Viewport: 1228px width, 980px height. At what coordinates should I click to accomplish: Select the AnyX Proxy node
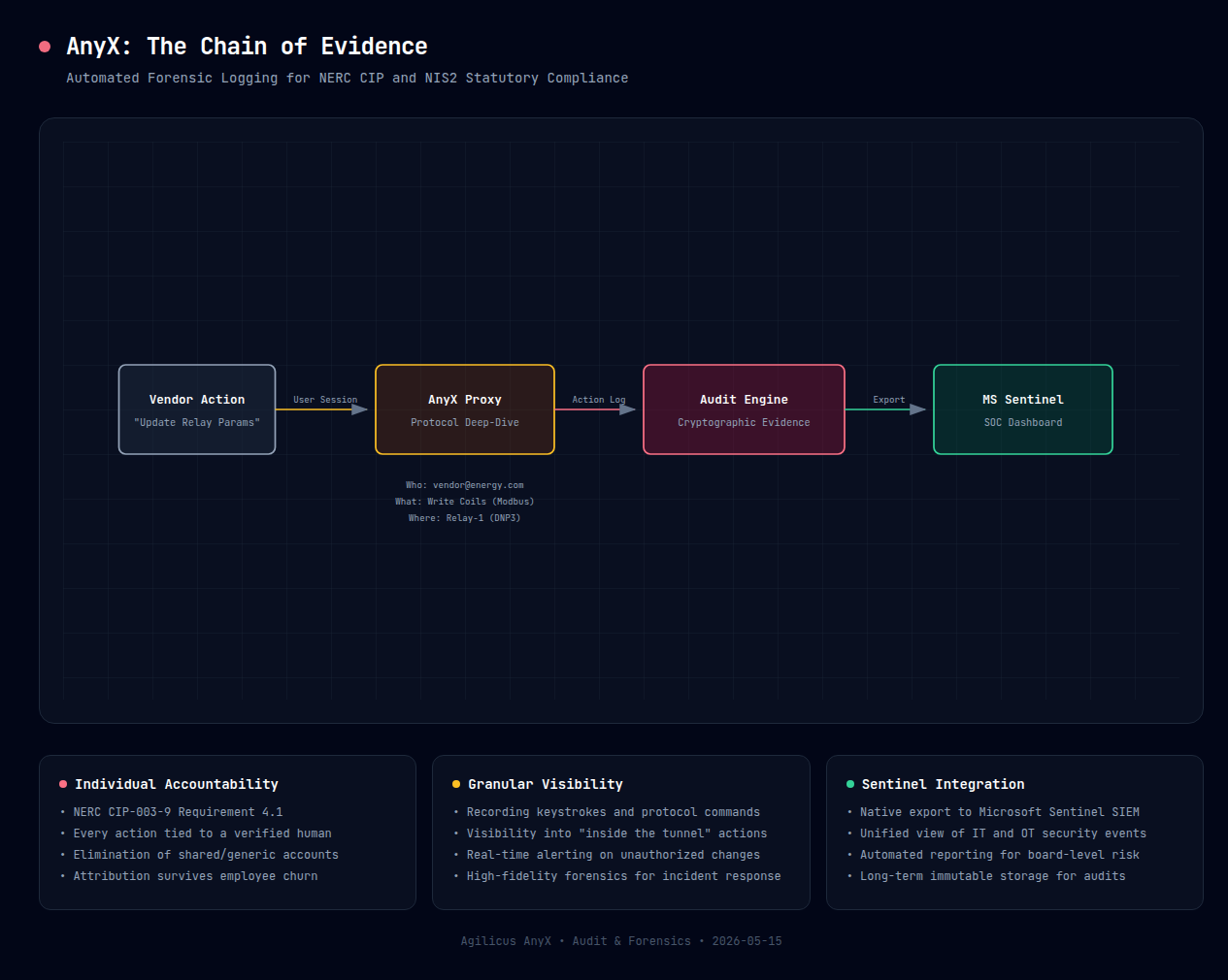465,409
